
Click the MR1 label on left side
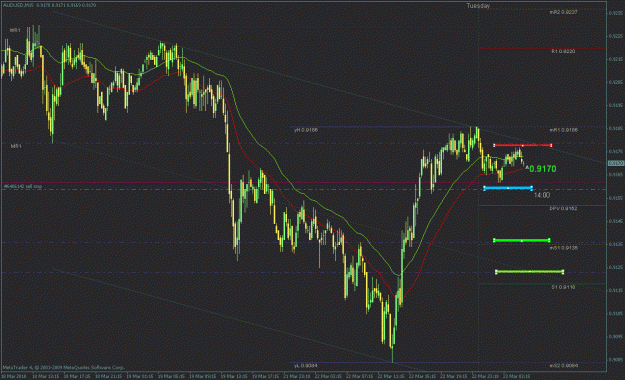tap(16, 146)
